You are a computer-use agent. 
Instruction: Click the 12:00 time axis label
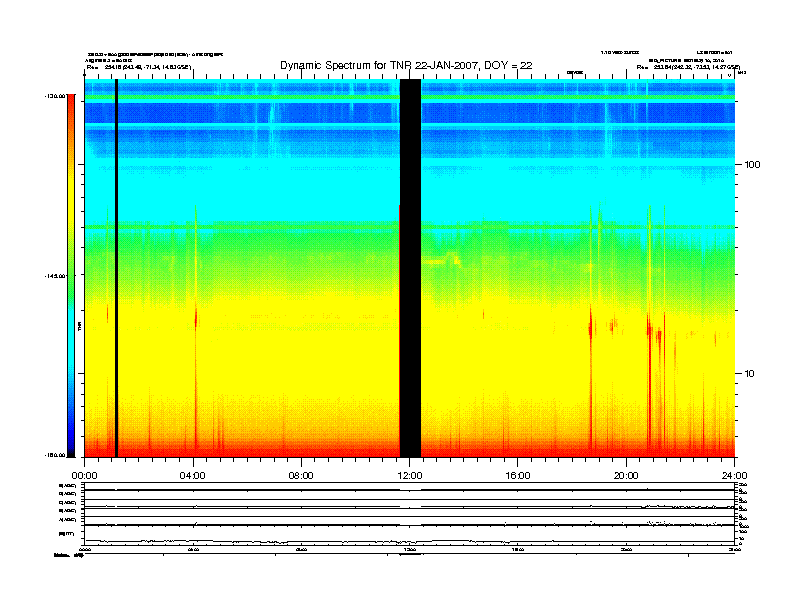(x=410, y=476)
